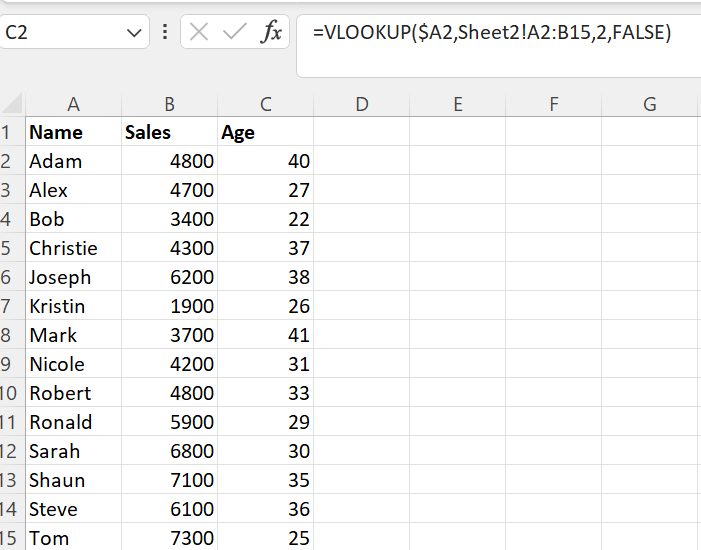
Task: Select the cell containing Nicole
Action: point(73,364)
